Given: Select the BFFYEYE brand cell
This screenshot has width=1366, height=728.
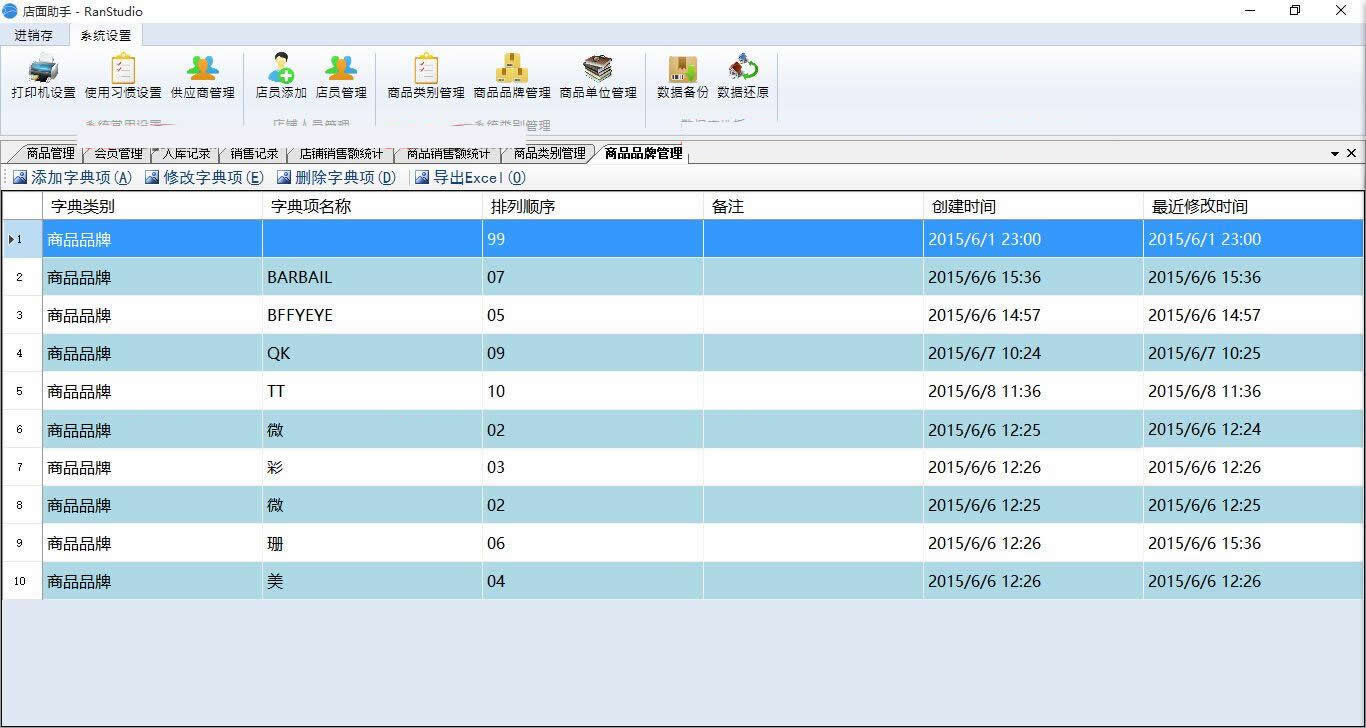Looking at the screenshot, I should tap(372, 315).
